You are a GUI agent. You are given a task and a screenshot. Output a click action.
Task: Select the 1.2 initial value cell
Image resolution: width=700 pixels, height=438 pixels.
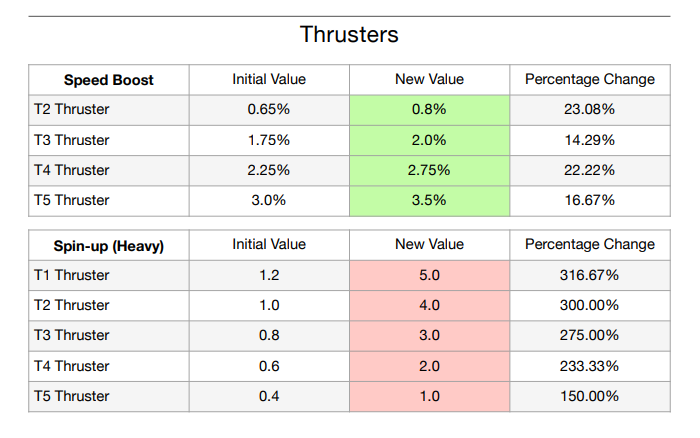tap(269, 275)
